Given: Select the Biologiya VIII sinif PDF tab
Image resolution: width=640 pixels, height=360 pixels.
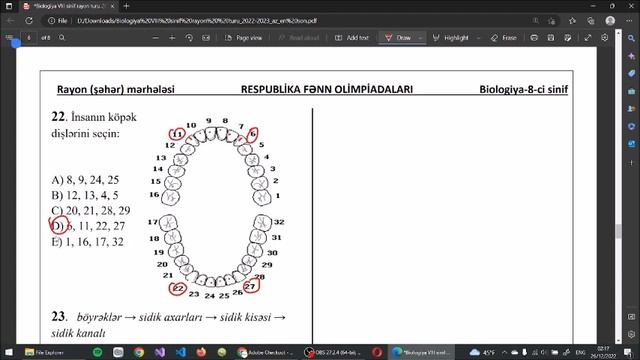Looking at the screenshot, I should 69,6.
